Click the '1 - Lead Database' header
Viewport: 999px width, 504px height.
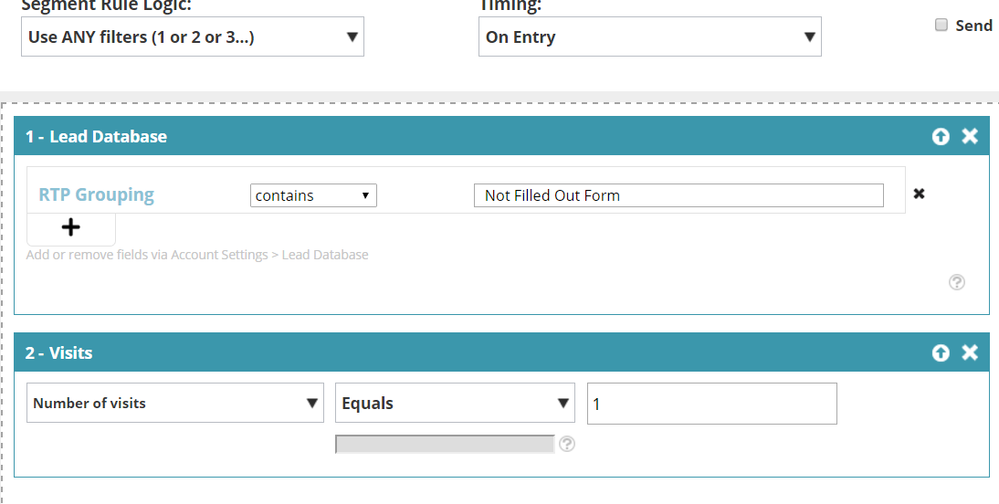click(x=96, y=136)
